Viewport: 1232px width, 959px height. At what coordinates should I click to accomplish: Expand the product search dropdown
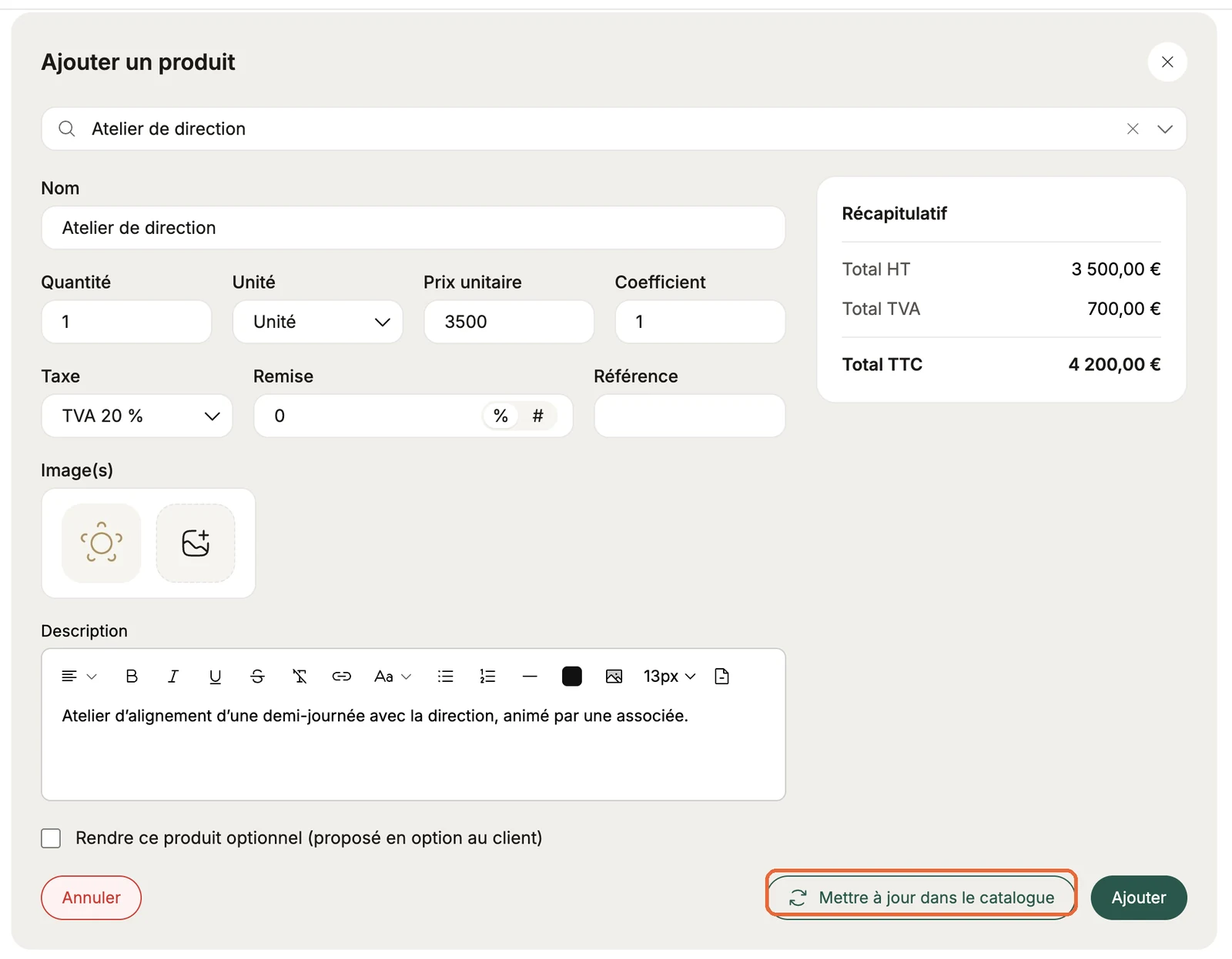pyautogui.click(x=1165, y=129)
